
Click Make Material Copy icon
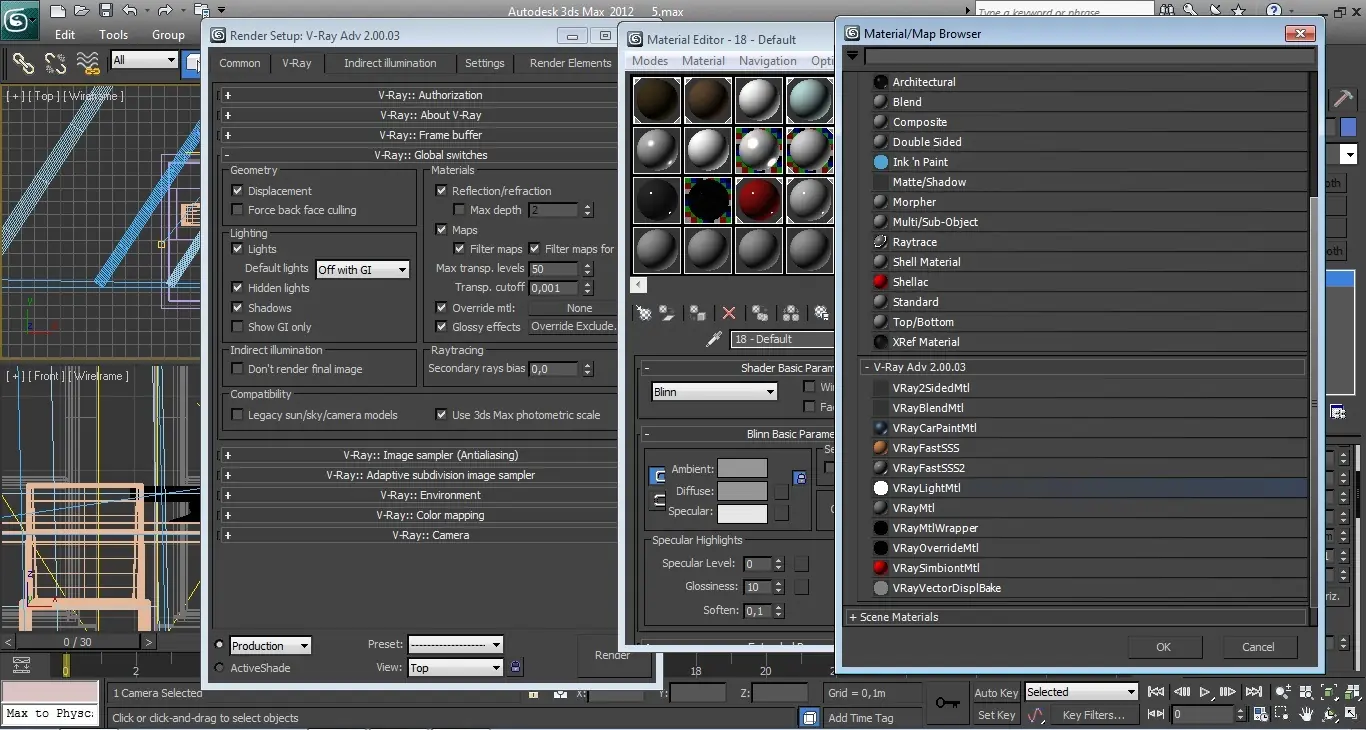pyautogui.click(x=760, y=313)
